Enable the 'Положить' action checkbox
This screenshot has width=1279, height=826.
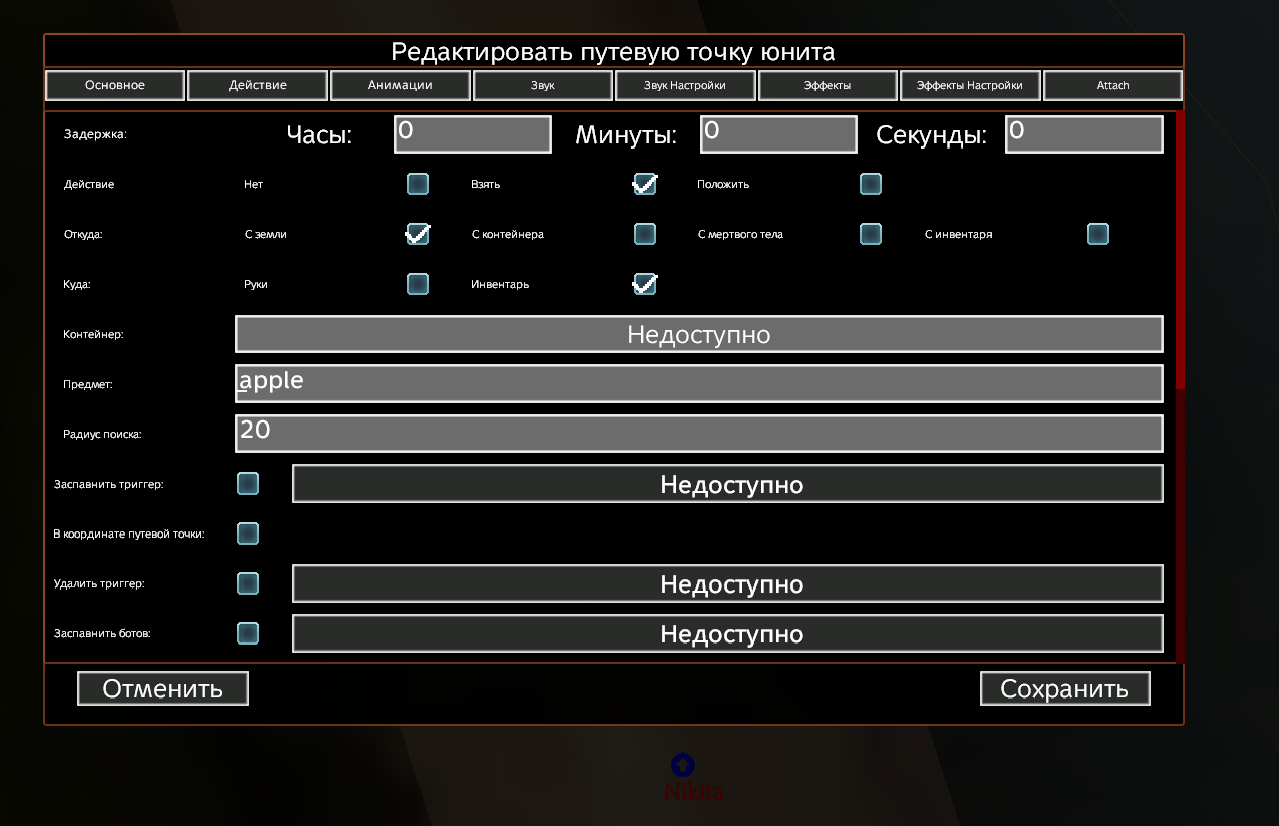pos(871,184)
